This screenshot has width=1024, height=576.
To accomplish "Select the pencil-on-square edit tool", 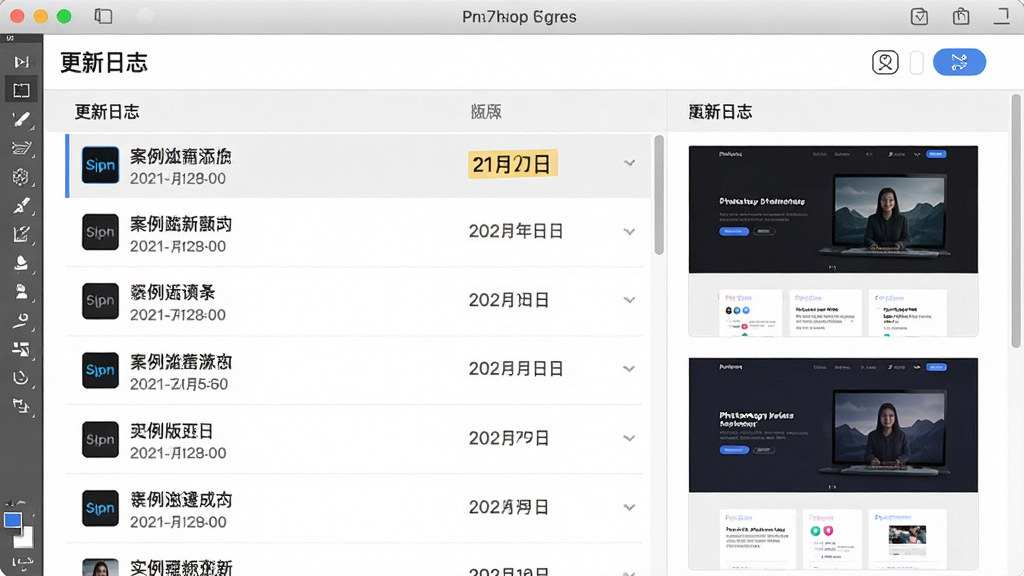I will coord(22,234).
